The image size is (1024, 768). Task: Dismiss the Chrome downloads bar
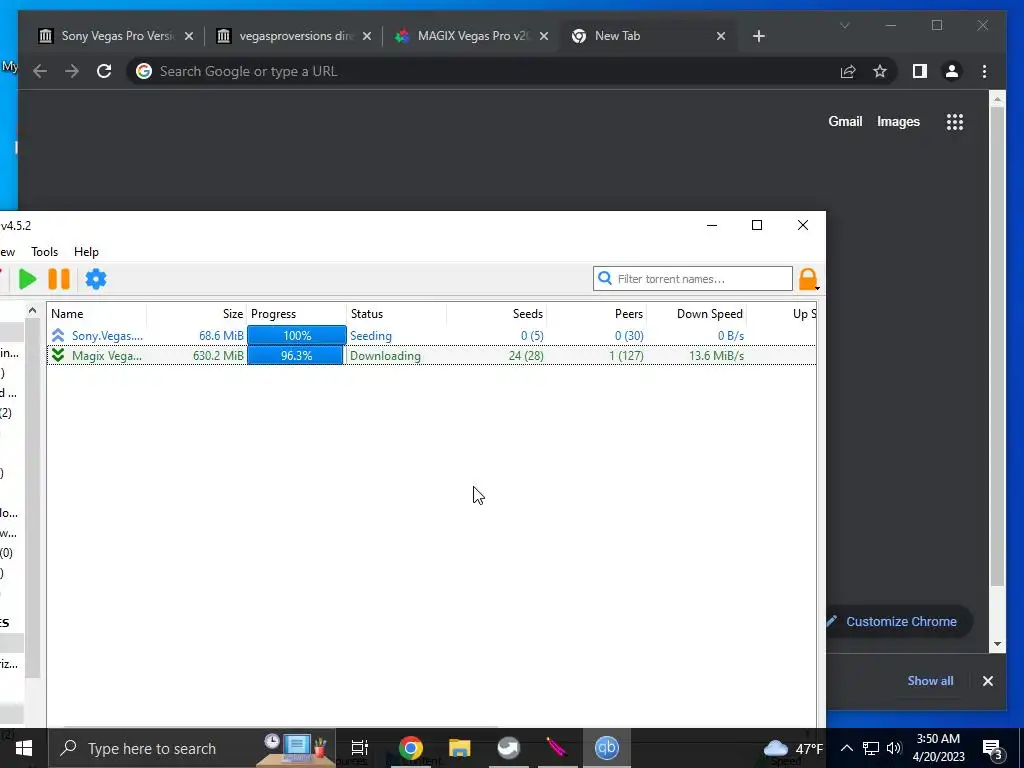tap(987, 681)
